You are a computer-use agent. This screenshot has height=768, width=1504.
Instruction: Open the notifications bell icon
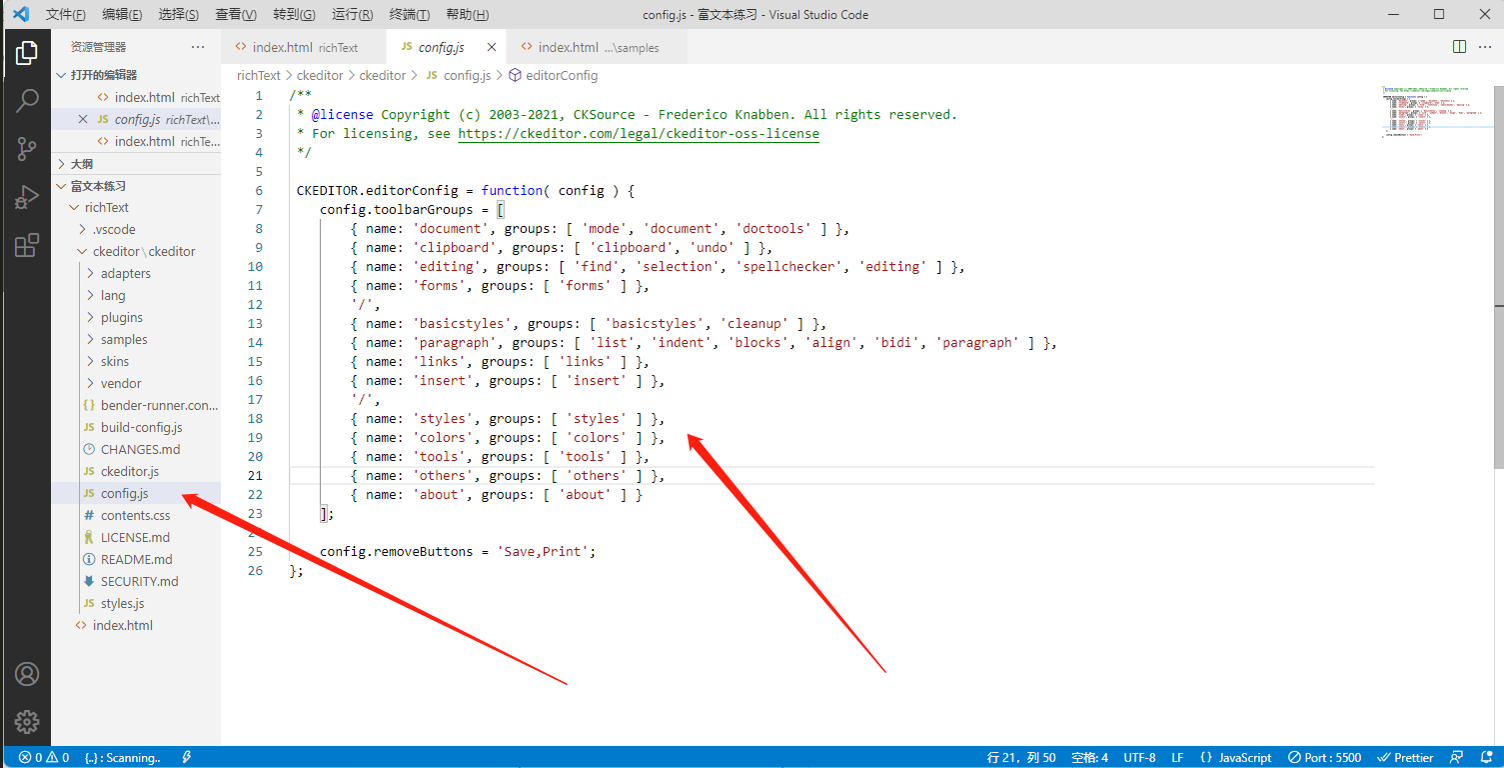point(1489,757)
